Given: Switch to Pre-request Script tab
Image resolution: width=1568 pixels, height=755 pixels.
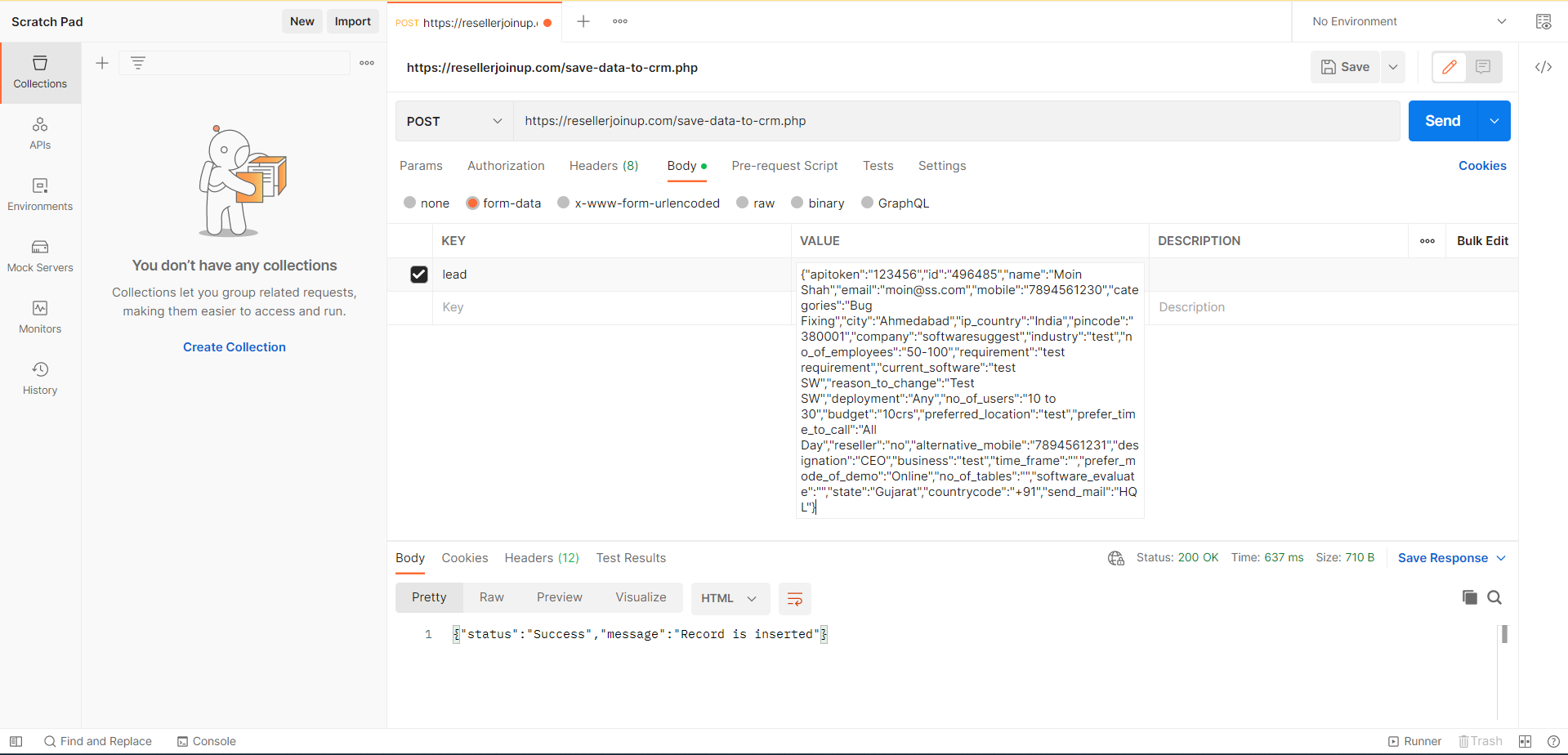Looking at the screenshot, I should coord(784,166).
